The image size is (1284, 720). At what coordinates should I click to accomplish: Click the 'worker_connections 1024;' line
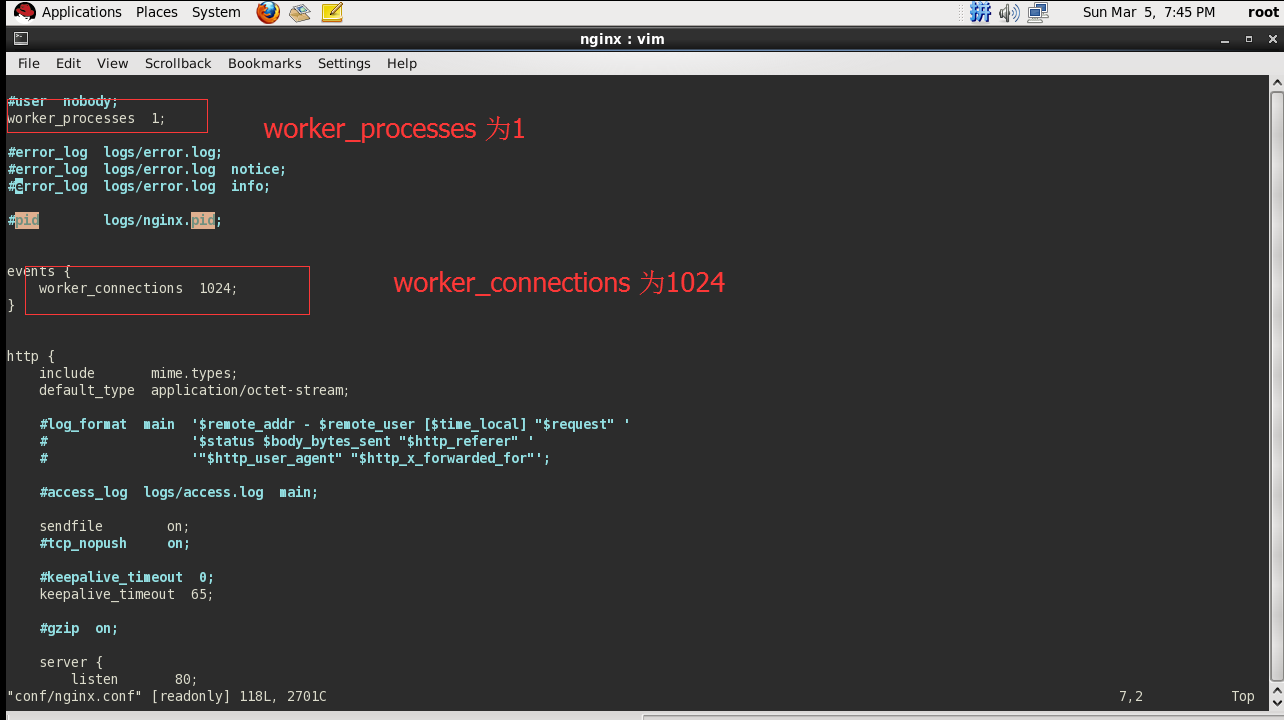[x=139, y=288]
